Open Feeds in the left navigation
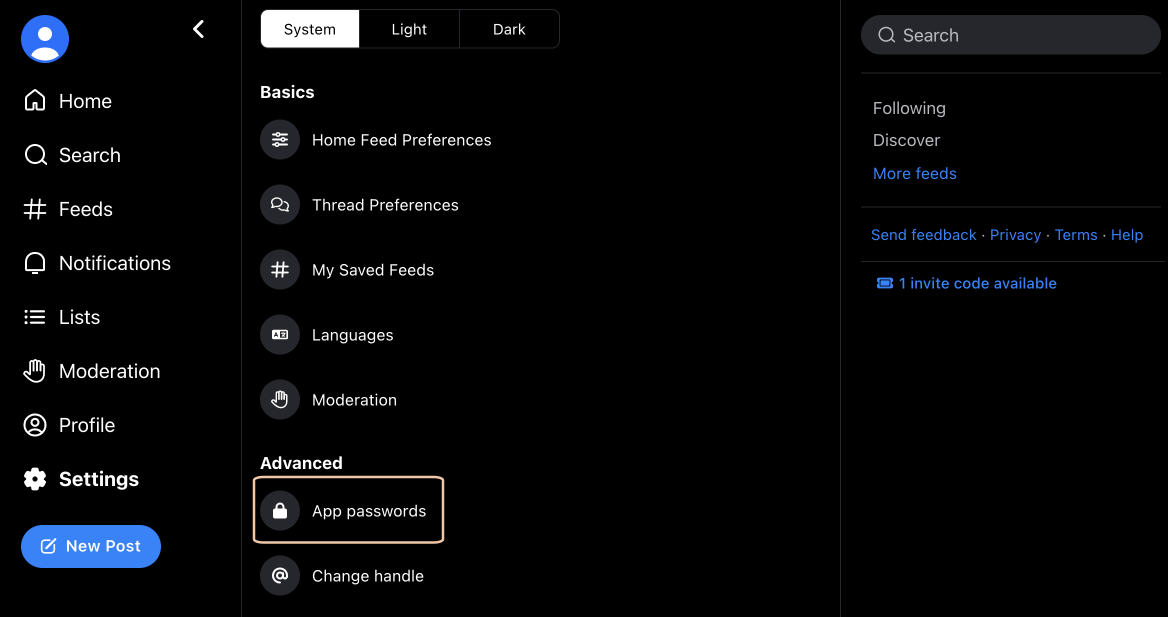 click(69, 209)
